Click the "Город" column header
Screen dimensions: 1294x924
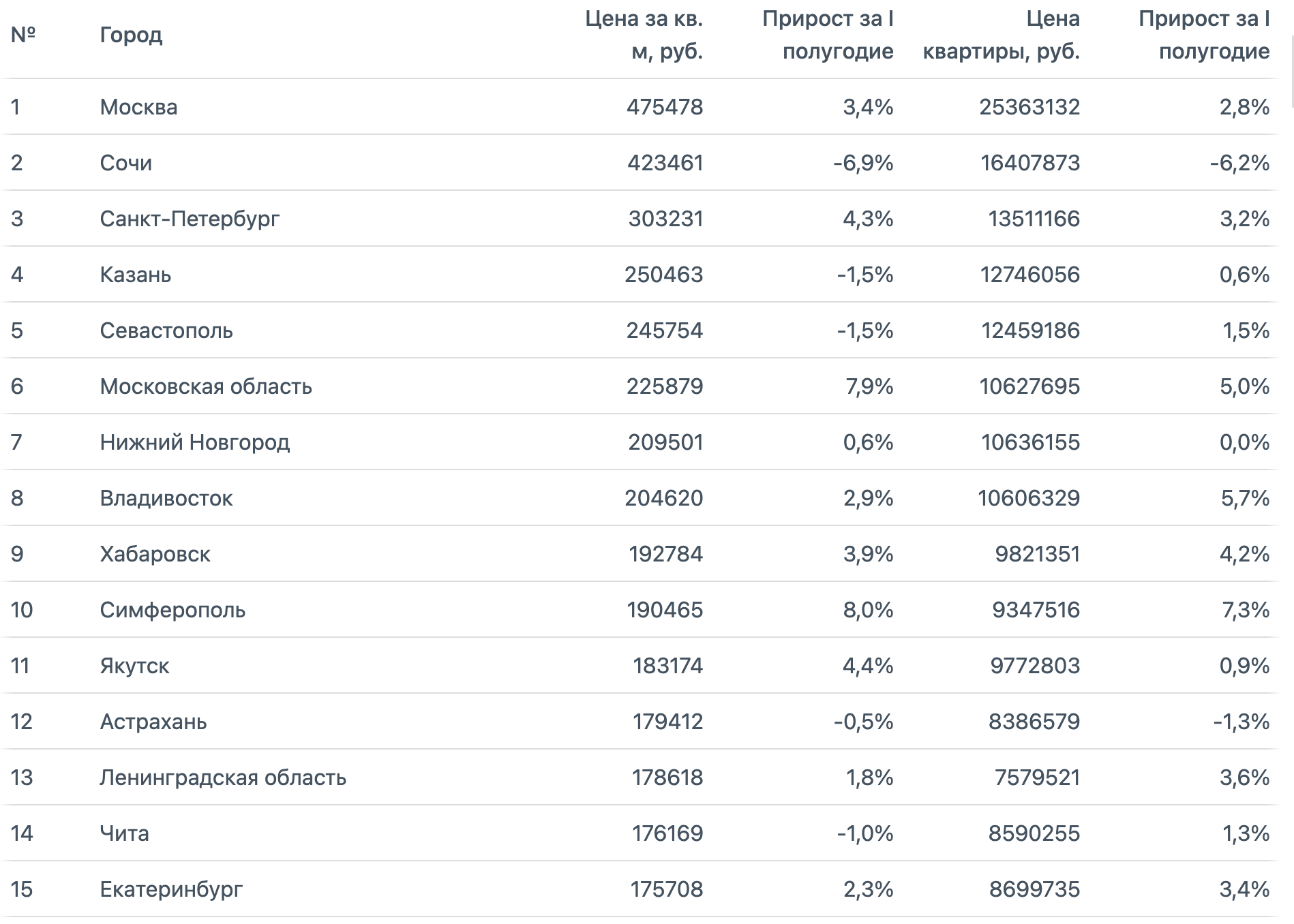pyautogui.click(x=131, y=35)
